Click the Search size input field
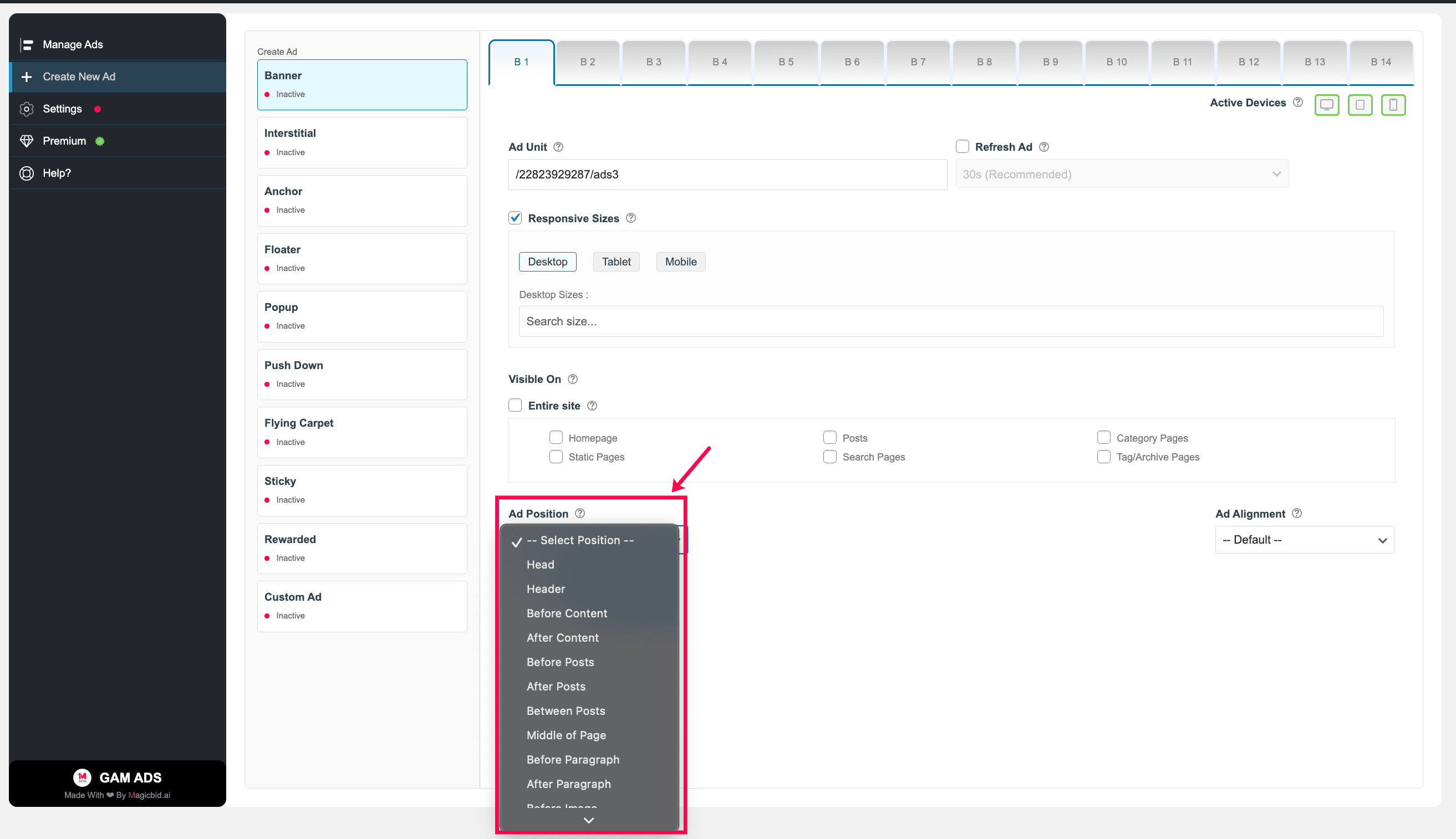Viewport: 1456px width, 839px height. tap(950, 321)
